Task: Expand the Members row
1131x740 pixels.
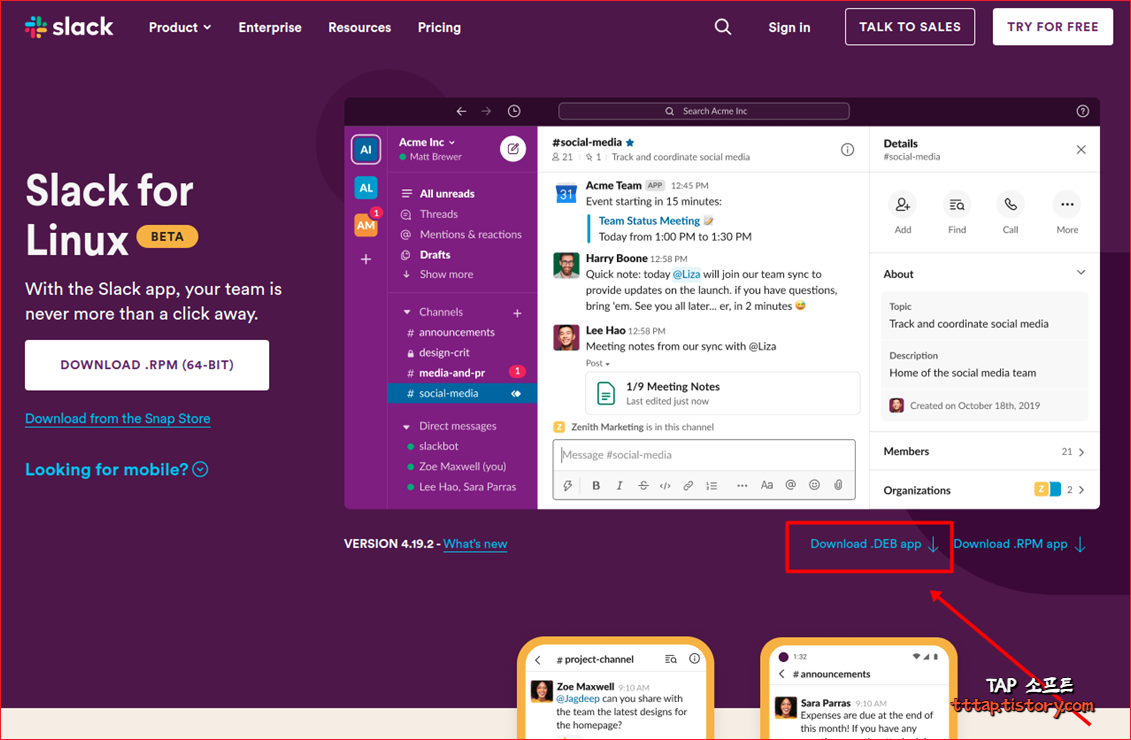Action: pyautogui.click(x=984, y=452)
